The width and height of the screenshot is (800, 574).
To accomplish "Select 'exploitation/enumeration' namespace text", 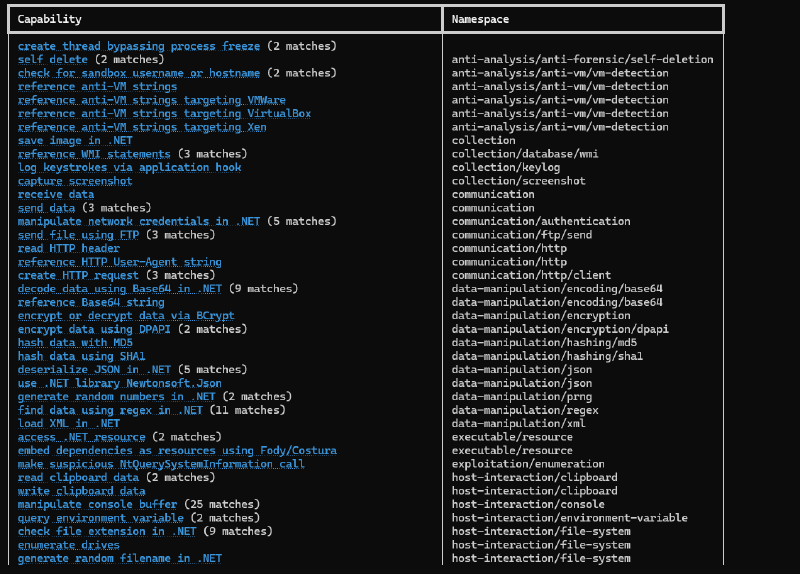I will point(528,464).
